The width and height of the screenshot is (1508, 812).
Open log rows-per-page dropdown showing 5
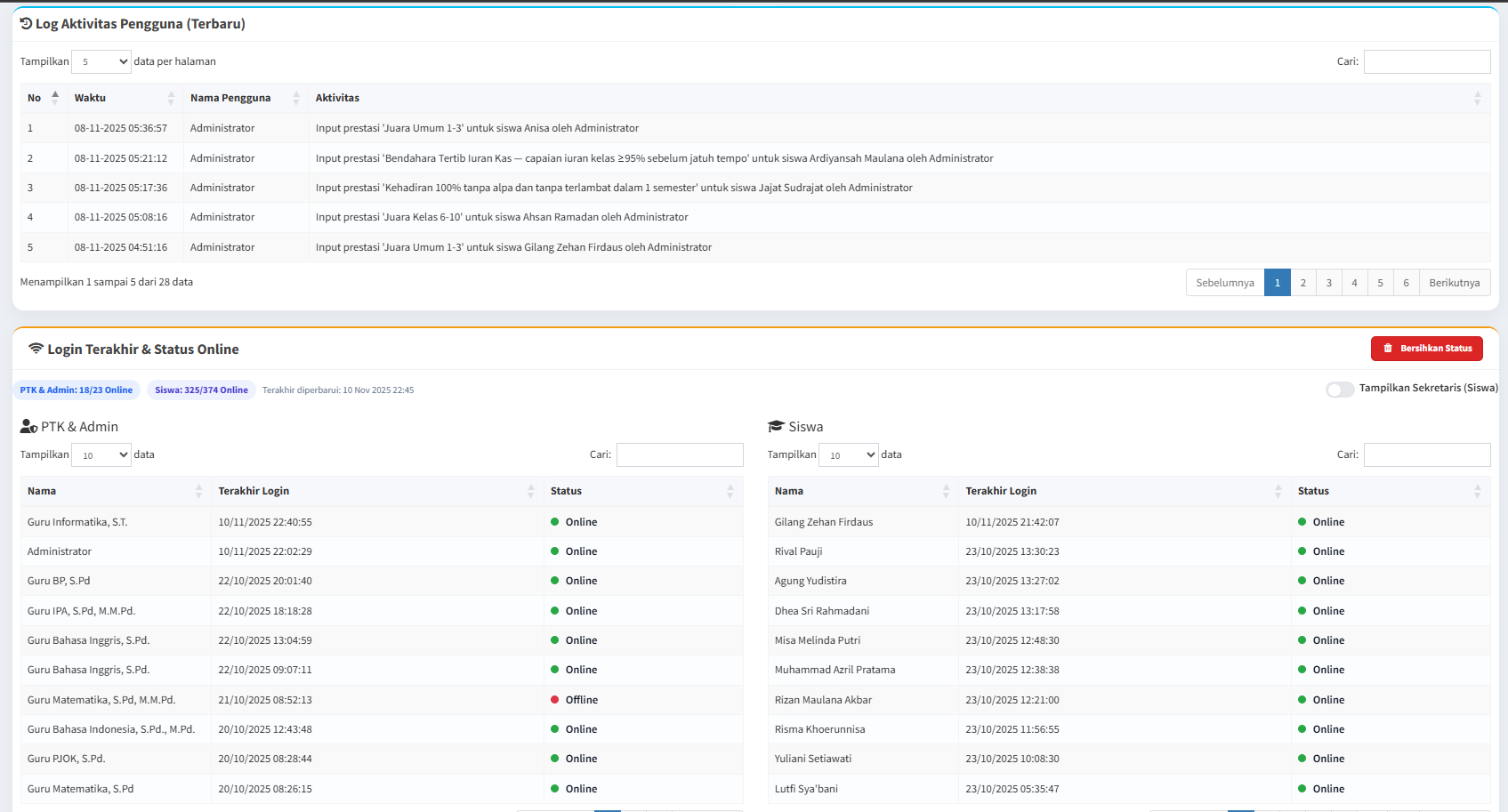pos(101,61)
